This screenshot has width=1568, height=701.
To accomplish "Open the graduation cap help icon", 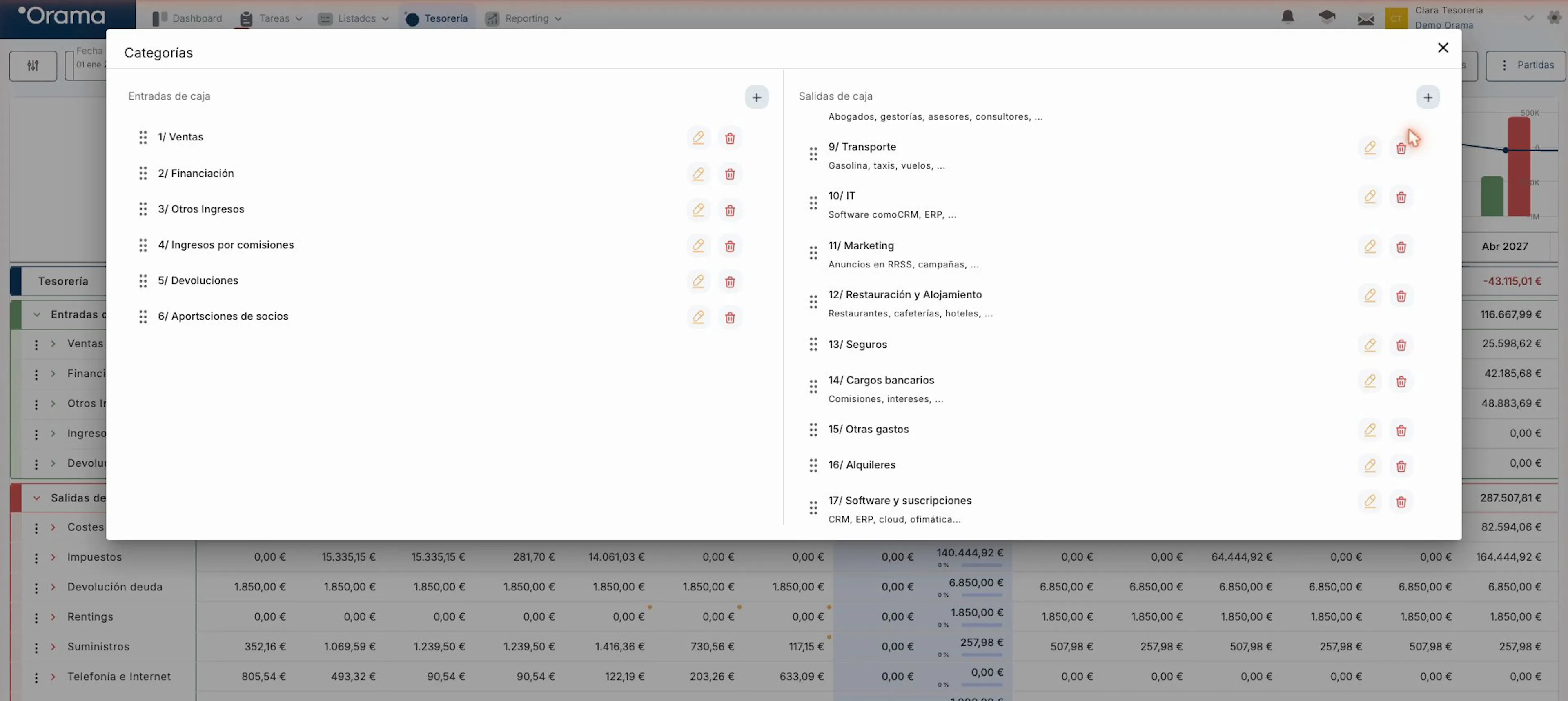I will point(1326,17).
